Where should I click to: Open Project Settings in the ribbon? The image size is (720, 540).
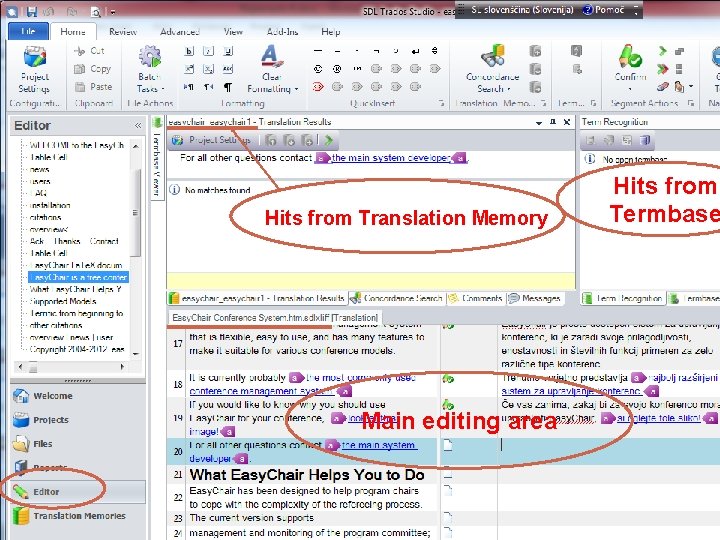point(34,69)
